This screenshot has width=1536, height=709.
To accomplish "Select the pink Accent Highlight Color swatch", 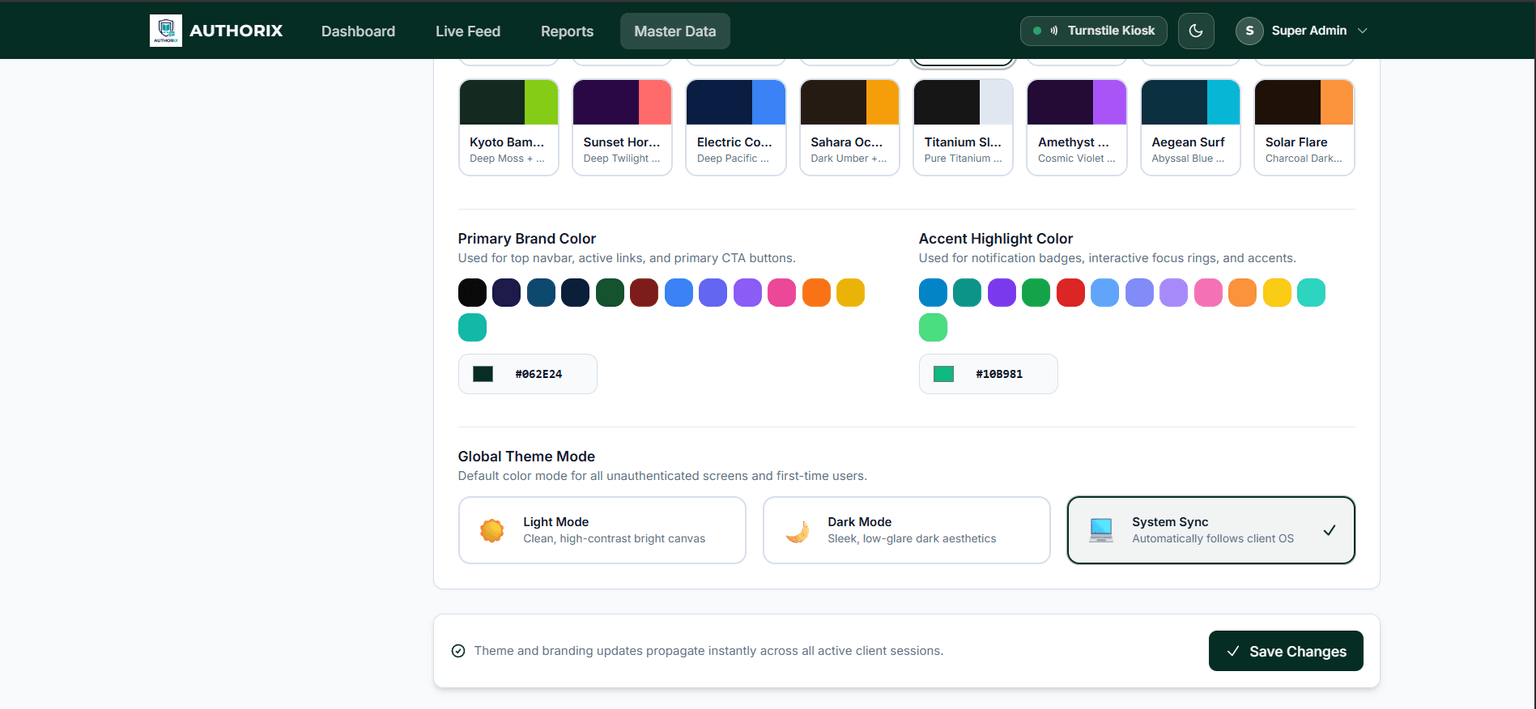I will 1208,293.
